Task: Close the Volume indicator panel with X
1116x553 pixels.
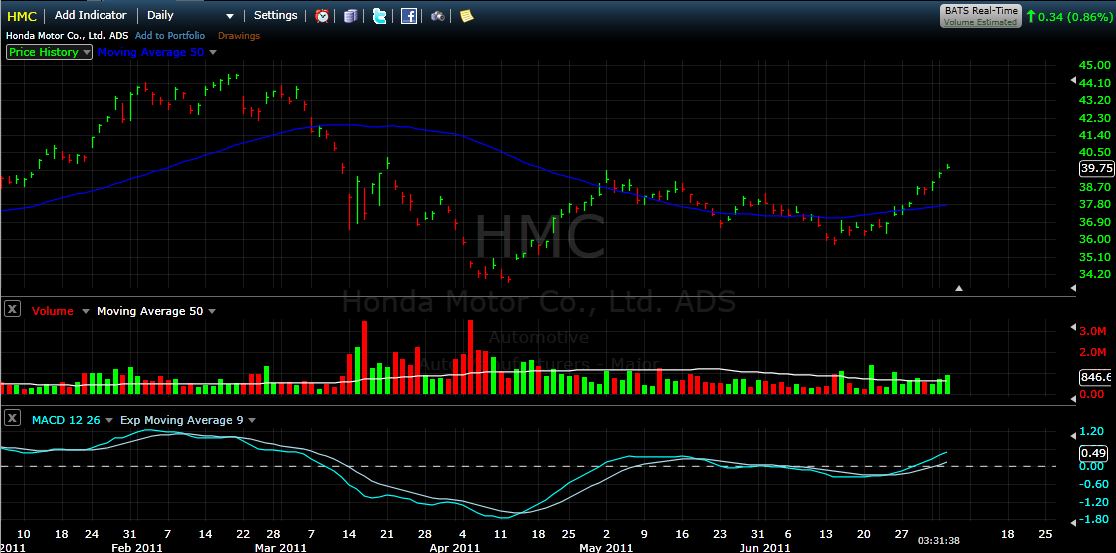Action: point(12,310)
